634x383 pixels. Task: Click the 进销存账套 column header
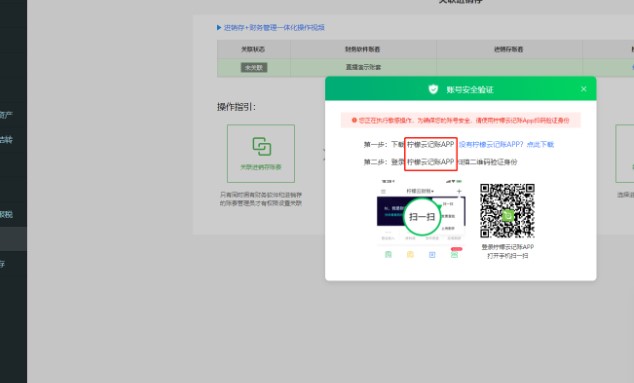[x=509, y=49]
